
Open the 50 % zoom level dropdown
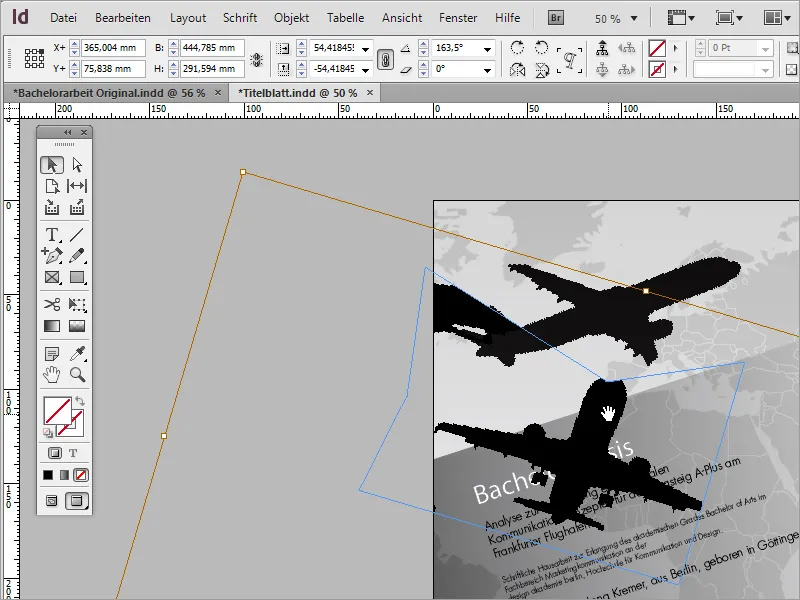click(634, 18)
